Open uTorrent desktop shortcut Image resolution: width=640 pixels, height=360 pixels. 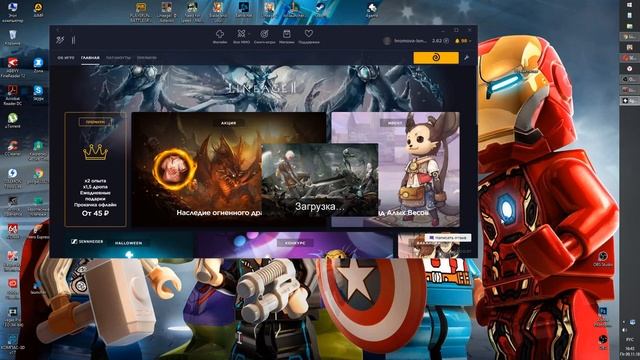tap(12, 120)
